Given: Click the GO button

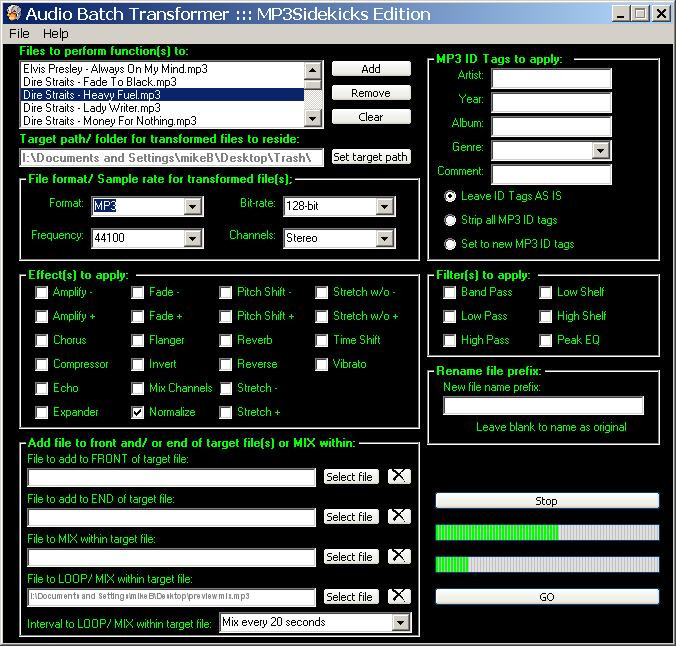Looking at the screenshot, I should pyautogui.click(x=547, y=597).
